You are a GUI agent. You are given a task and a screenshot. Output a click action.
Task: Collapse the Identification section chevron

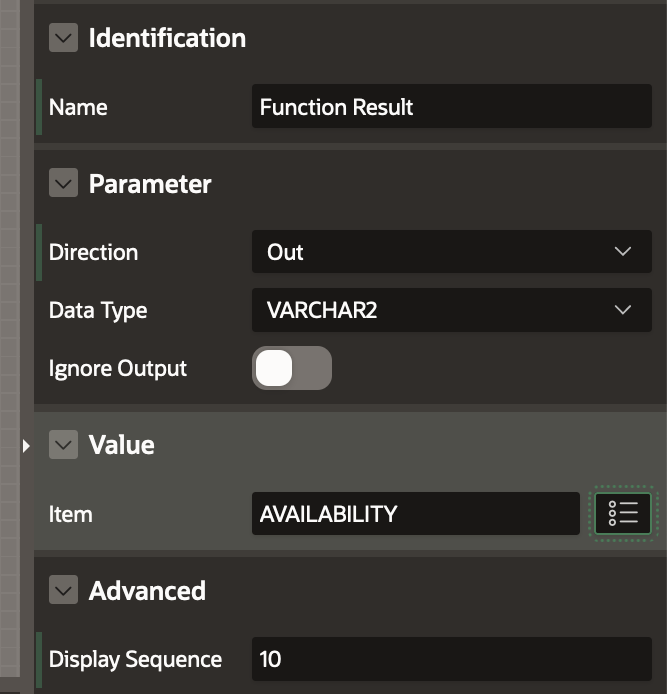(x=63, y=38)
